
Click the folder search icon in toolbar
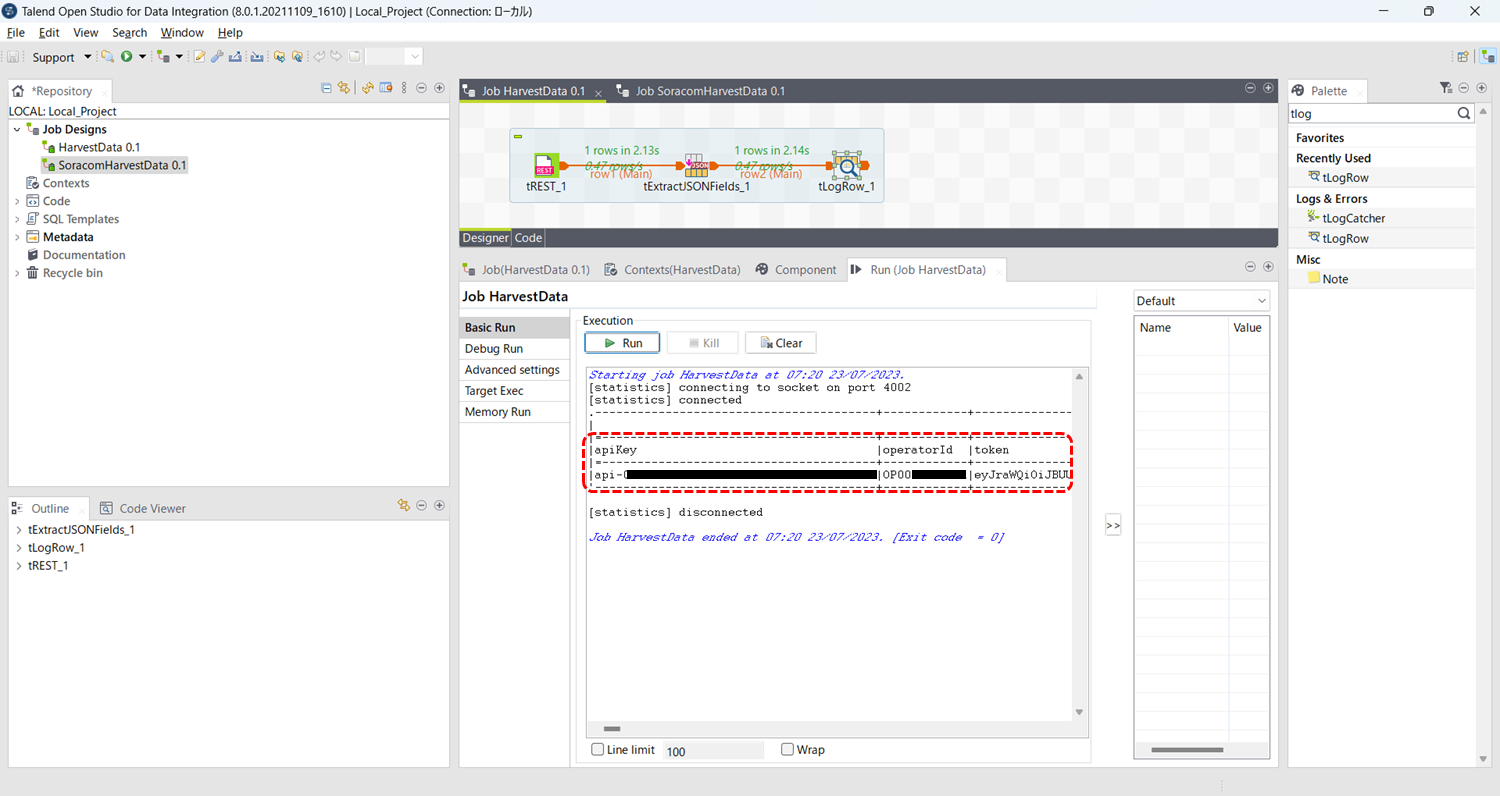(107, 57)
